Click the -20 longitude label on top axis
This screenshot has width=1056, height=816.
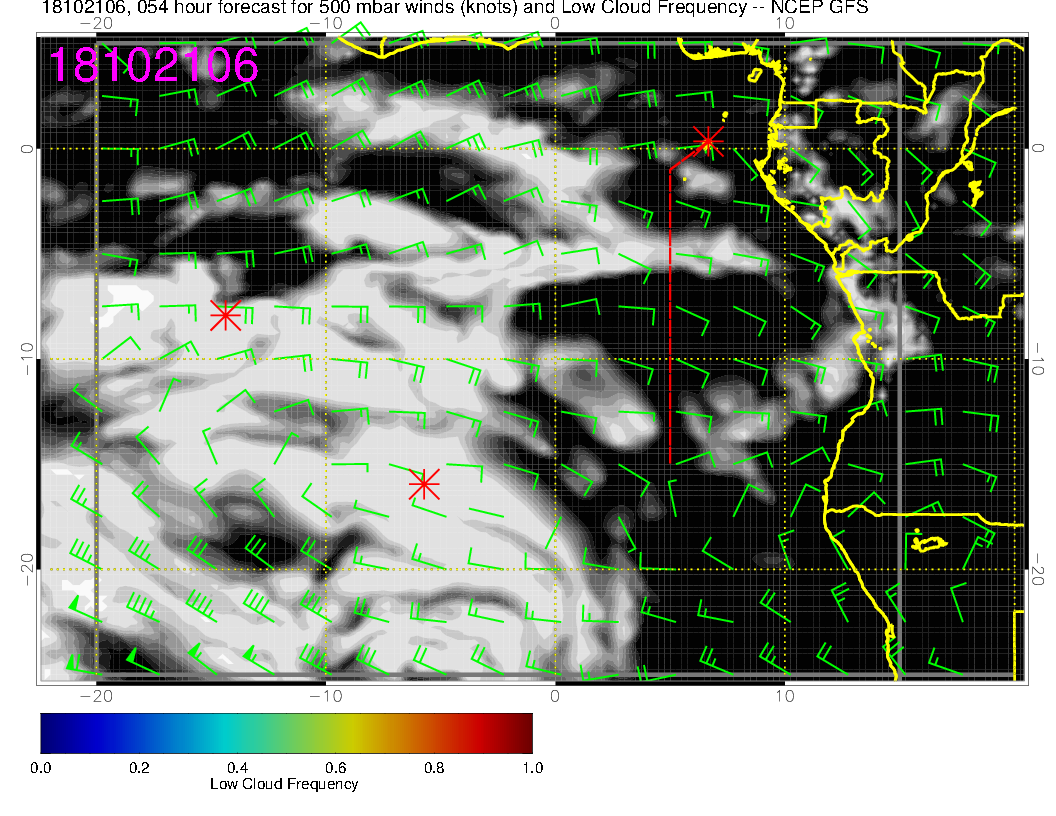tap(96, 24)
